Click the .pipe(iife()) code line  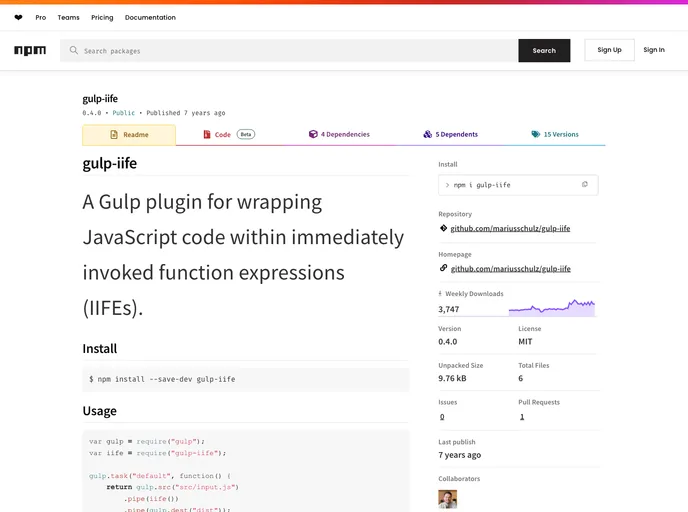(151, 499)
